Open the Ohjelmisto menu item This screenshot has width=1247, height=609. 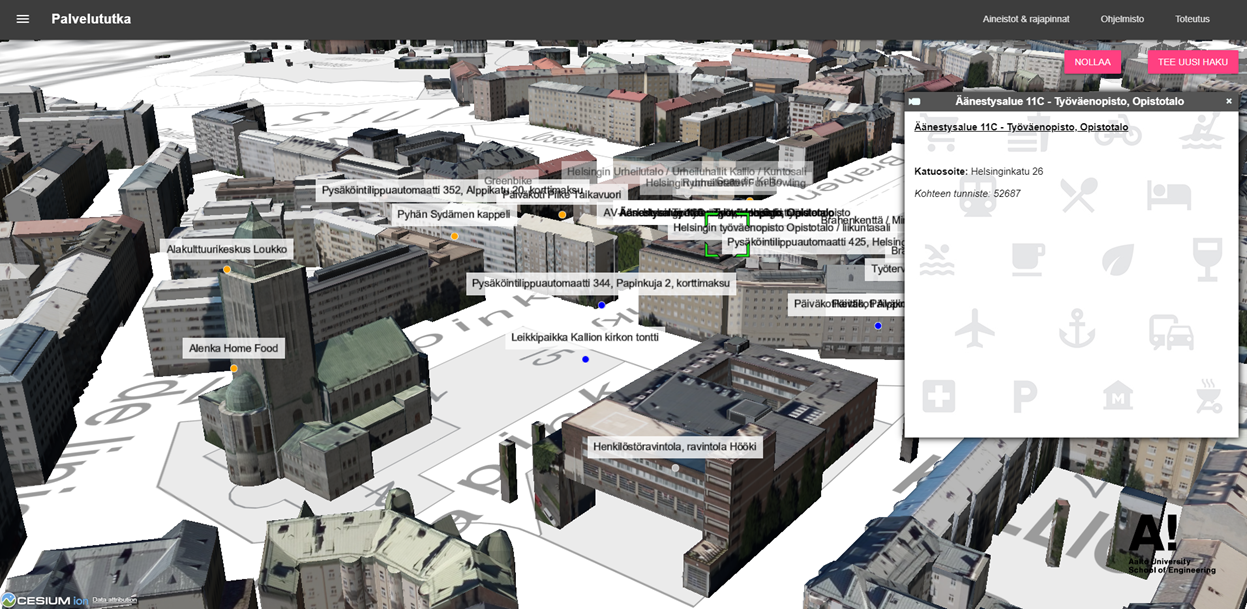(1122, 19)
